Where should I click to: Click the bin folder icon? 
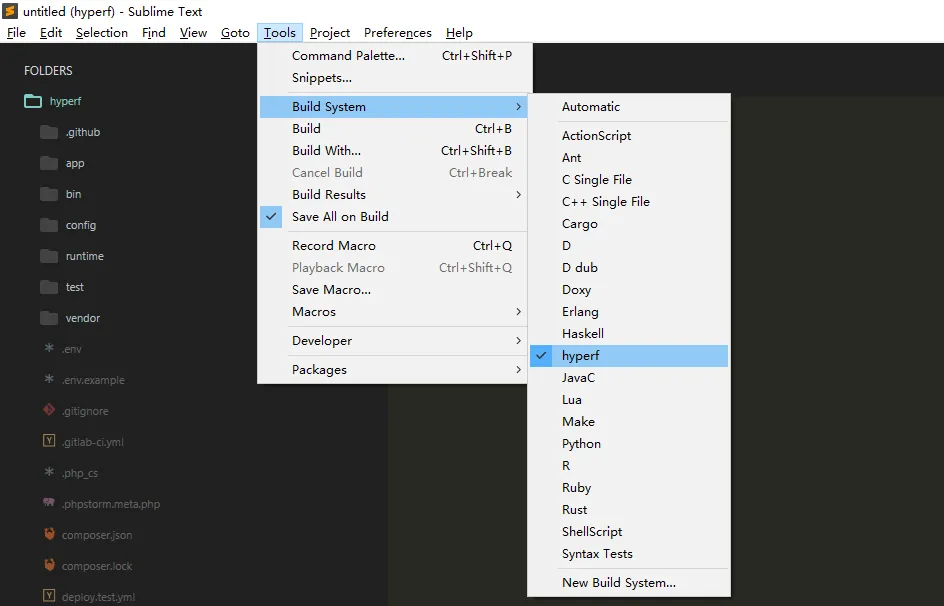[x=49, y=194]
